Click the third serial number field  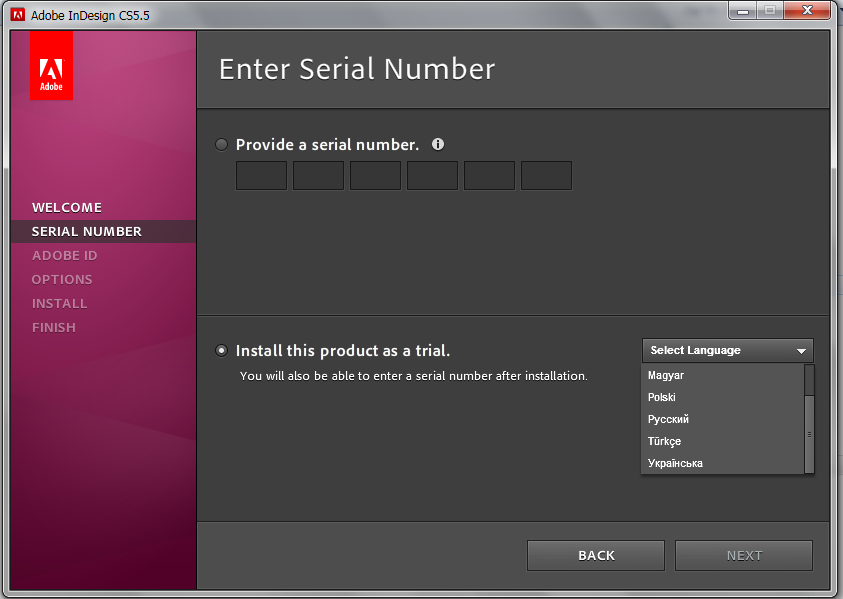click(x=375, y=175)
